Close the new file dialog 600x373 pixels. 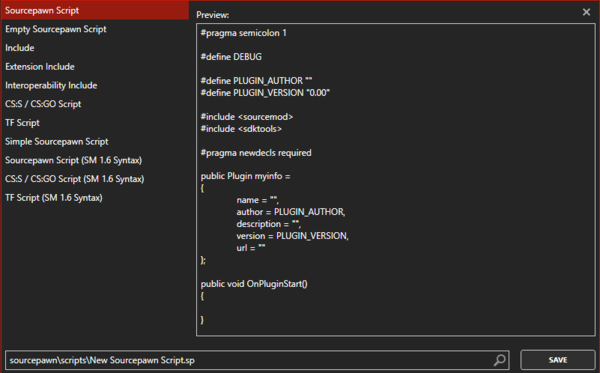tap(586, 12)
